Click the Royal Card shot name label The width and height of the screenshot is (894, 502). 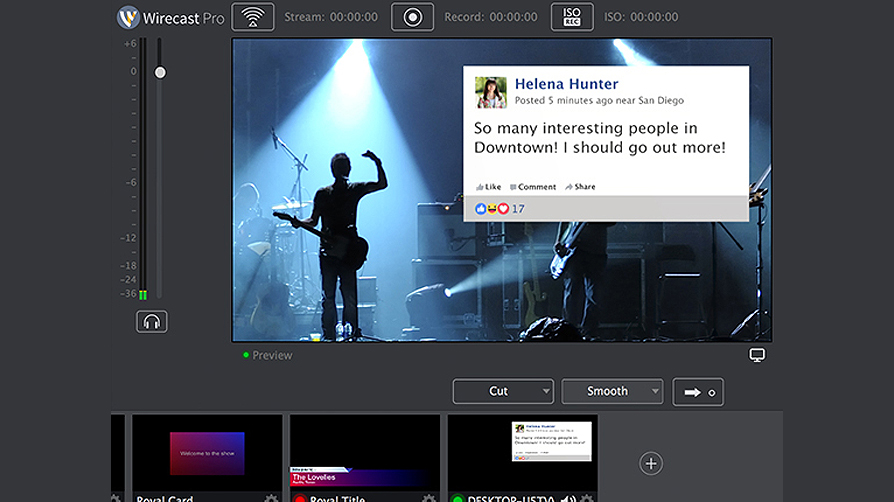[165, 499]
